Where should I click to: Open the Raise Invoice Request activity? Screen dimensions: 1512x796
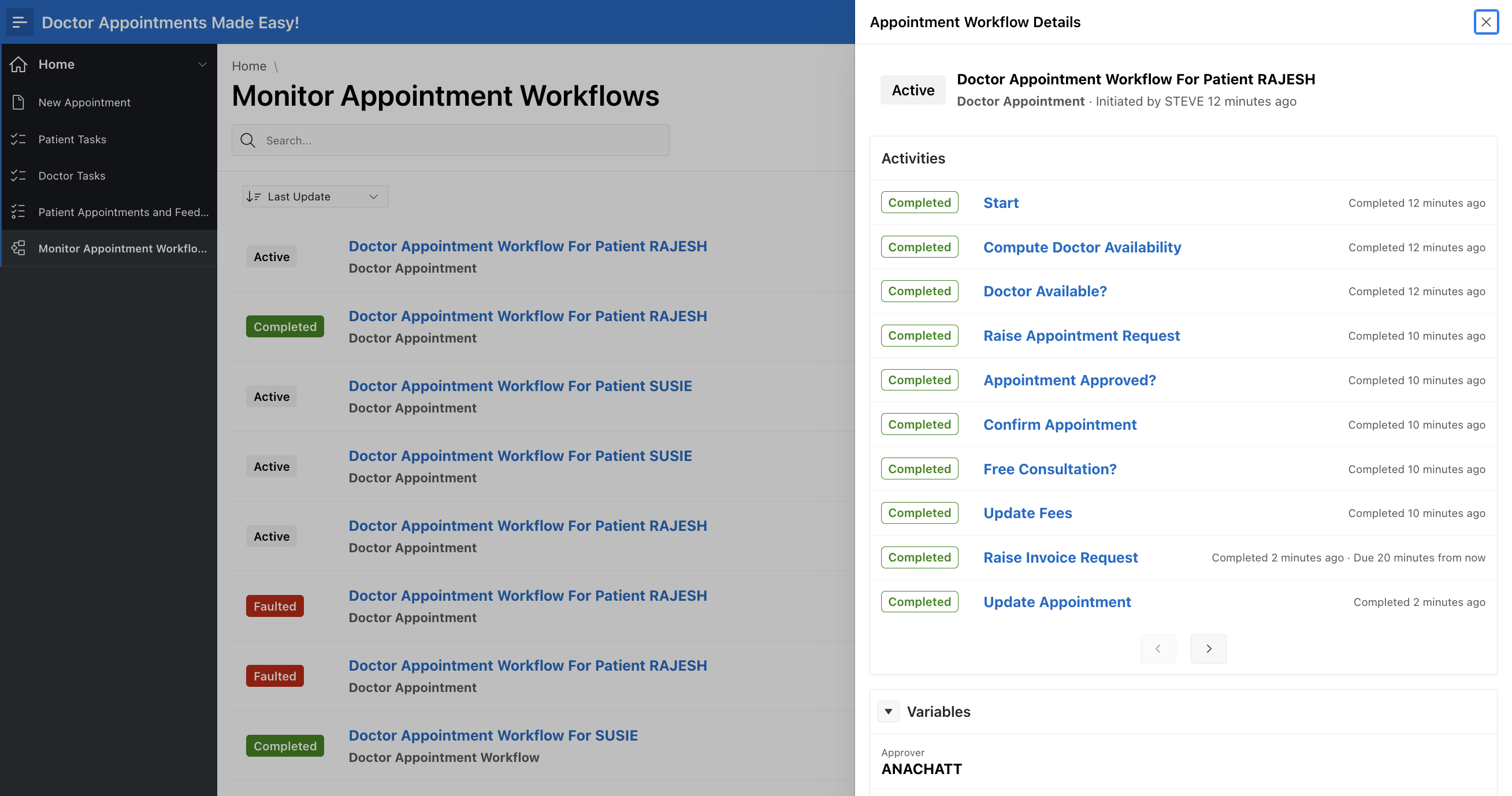[x=1060, y=557]
